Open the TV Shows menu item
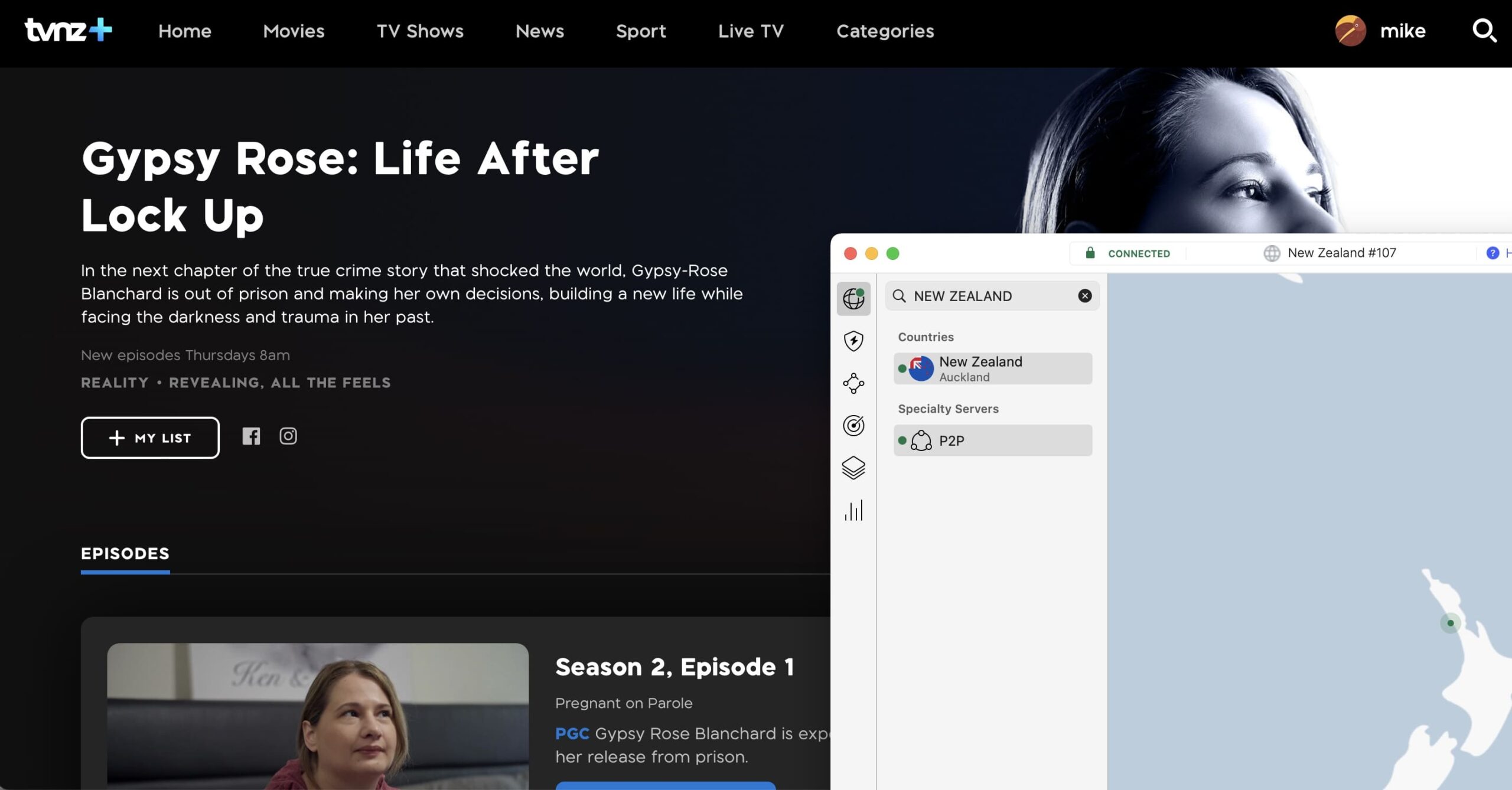 coord(420,31)
